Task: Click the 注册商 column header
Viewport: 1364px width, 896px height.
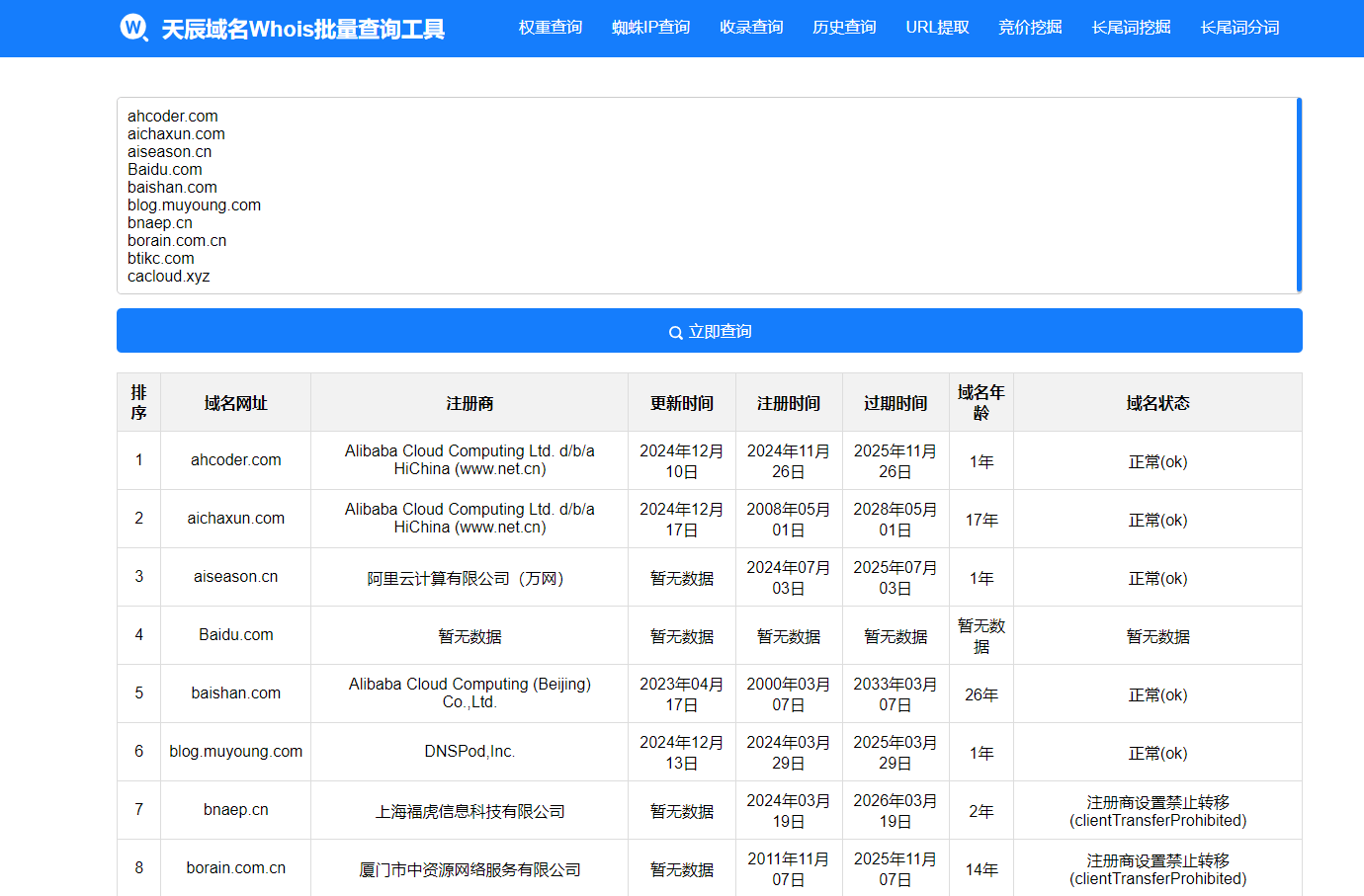Action: (469, 403)
